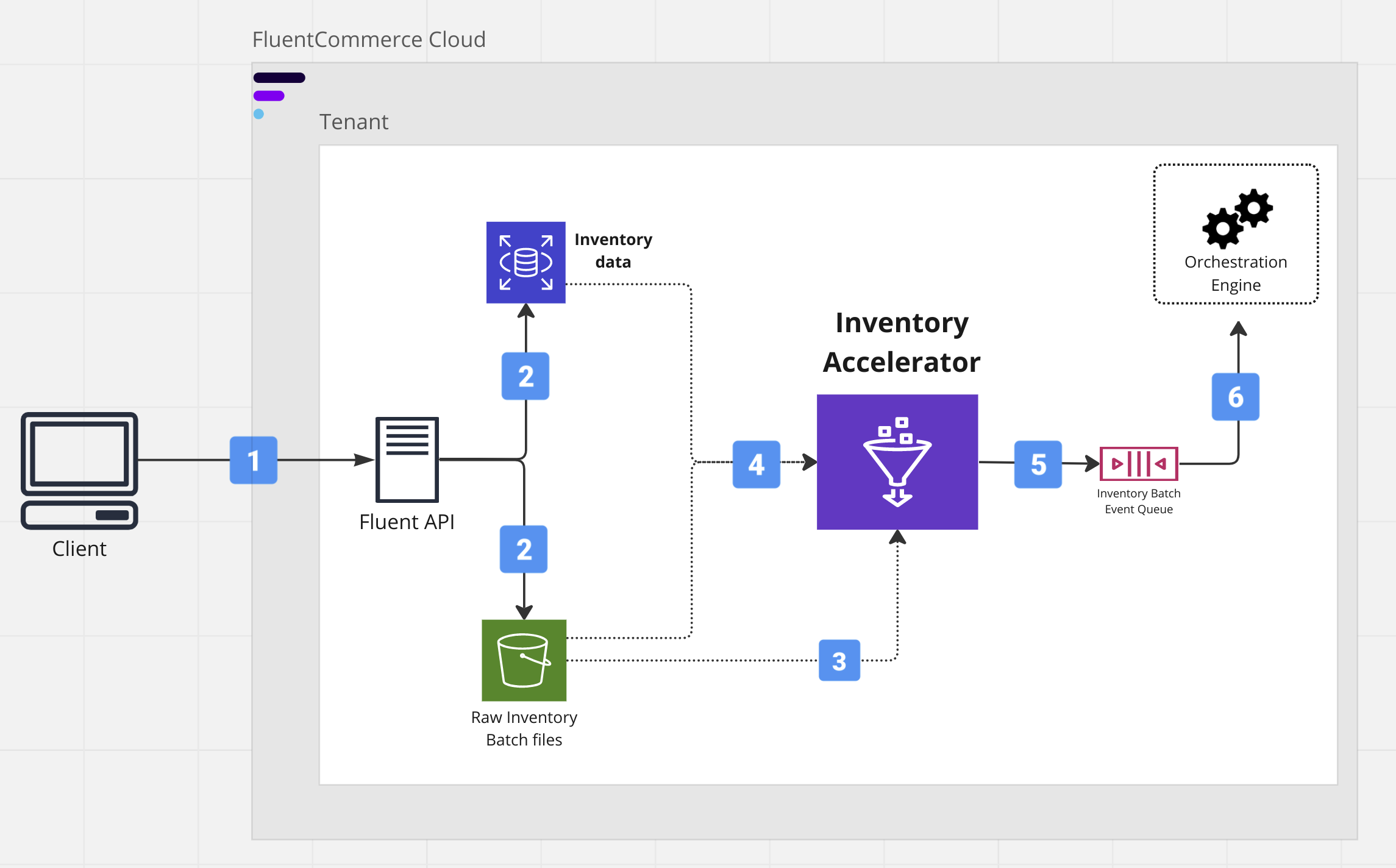1396x868 pixels.
Task: Click the Fluent API document icon
Action: [407, 459]
